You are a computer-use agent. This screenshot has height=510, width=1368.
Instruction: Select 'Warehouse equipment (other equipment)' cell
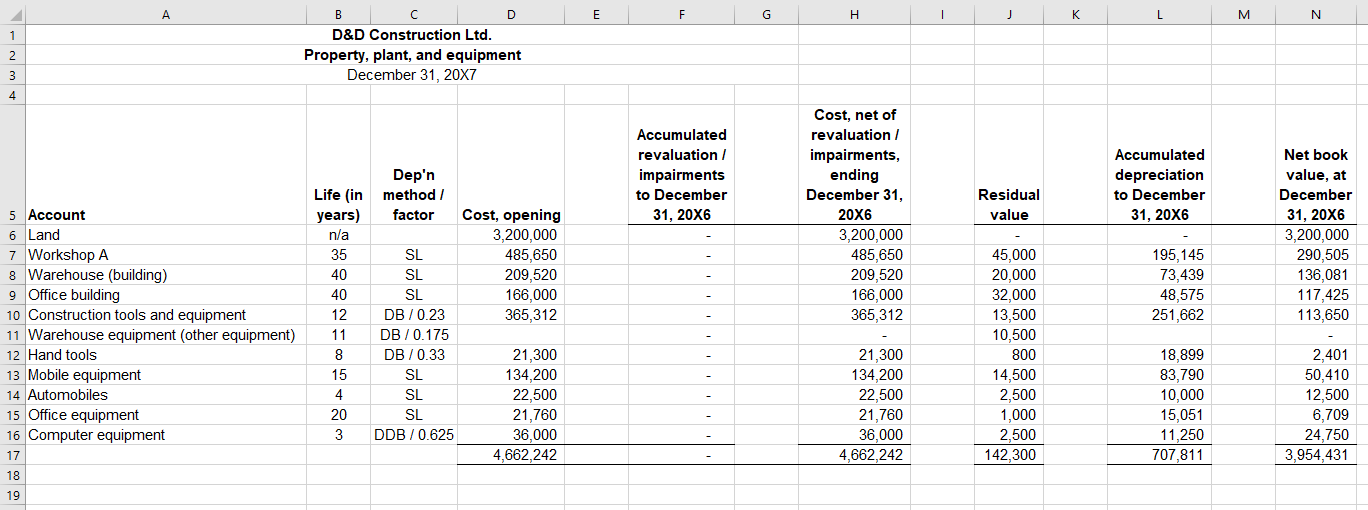[x=165, y=335]
